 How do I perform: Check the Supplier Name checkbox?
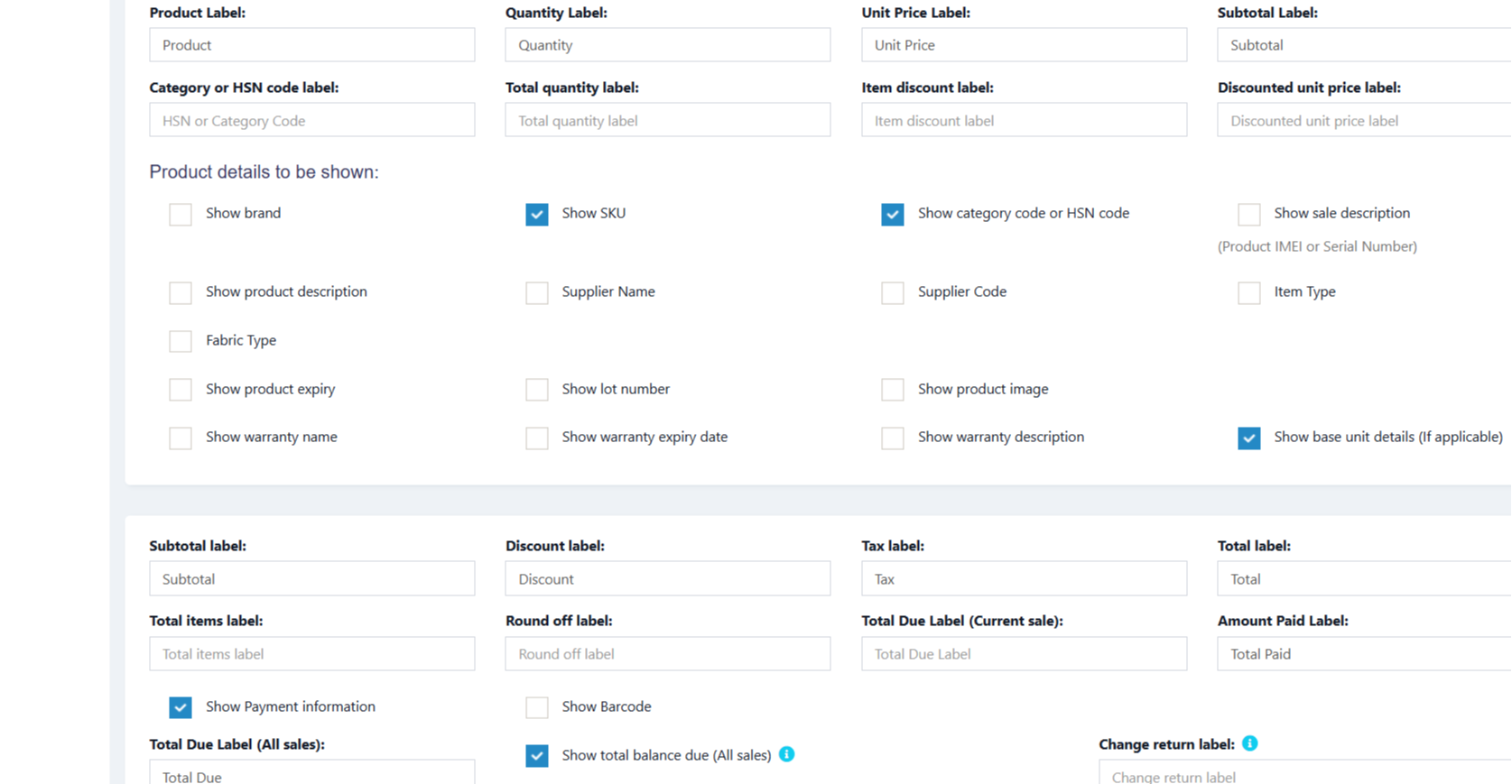(537, 292)
